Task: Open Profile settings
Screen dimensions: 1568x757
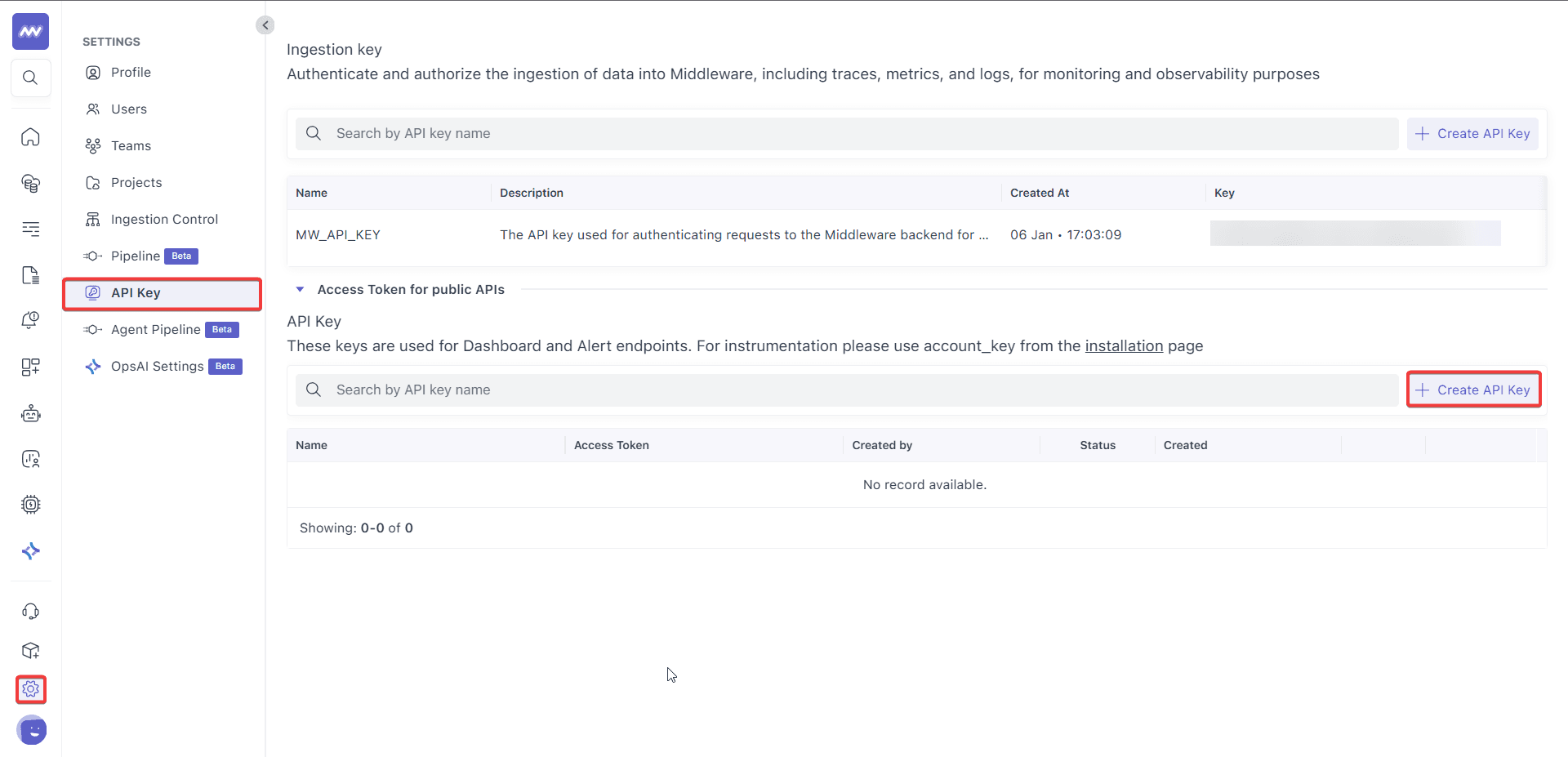Action: [x=131, y=72]
